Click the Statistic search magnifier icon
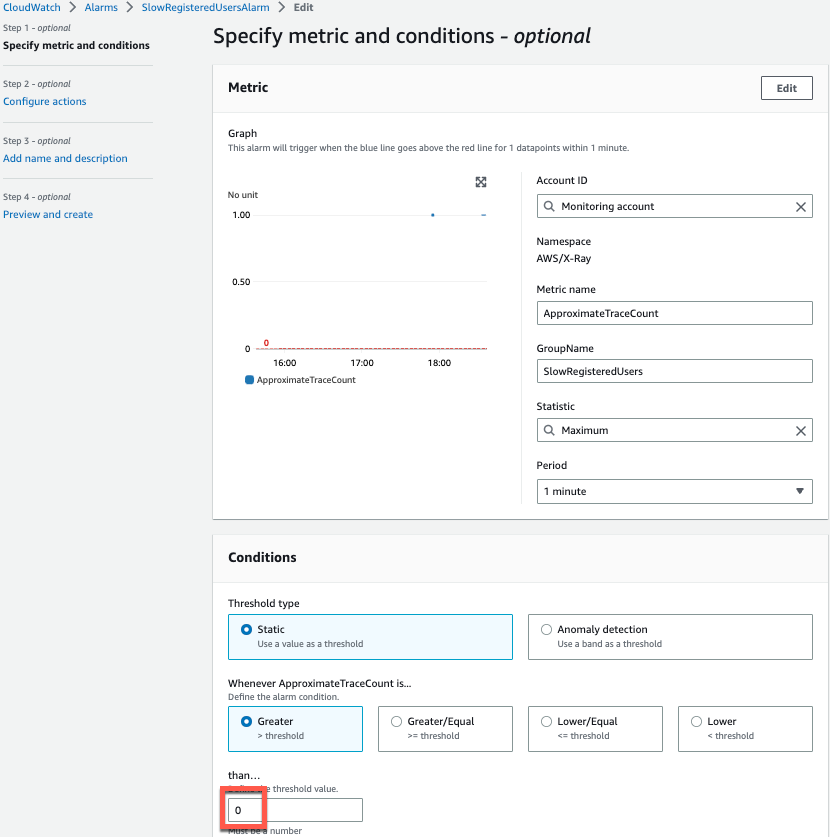 [x=549, y=430]
